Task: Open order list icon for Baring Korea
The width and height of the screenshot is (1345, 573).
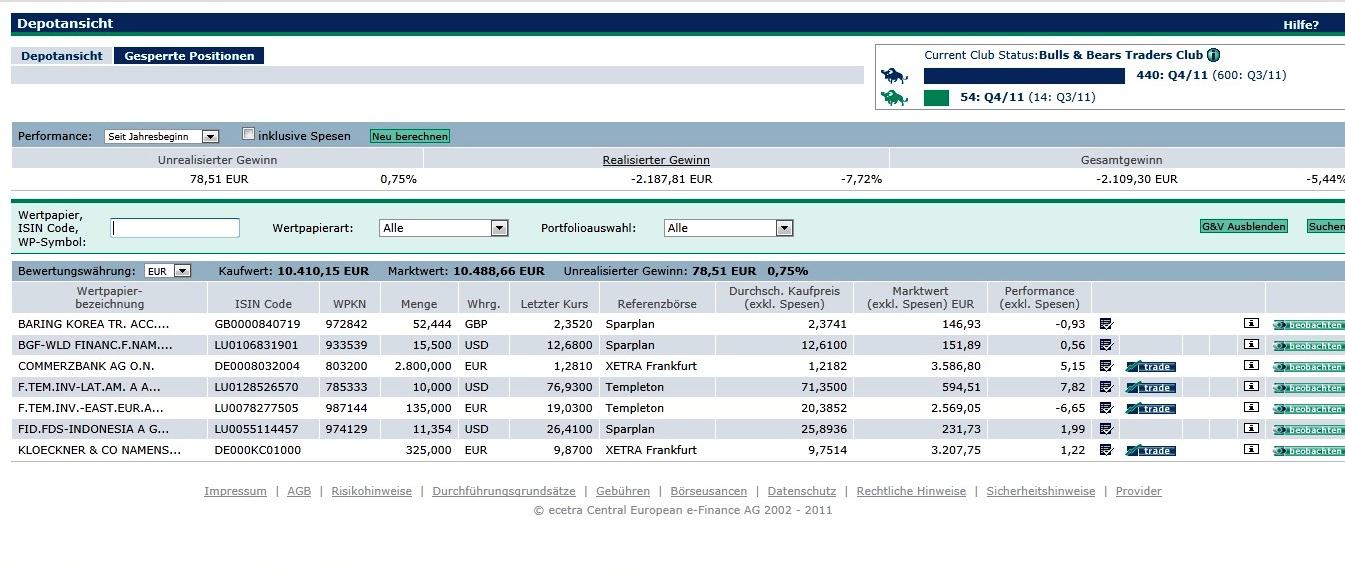Action: coord(1106,324)
